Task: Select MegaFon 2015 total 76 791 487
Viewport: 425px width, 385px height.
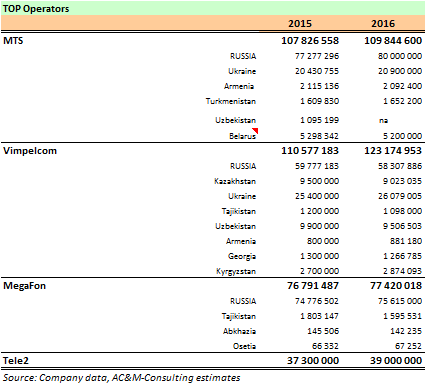Action: [313, 286]
